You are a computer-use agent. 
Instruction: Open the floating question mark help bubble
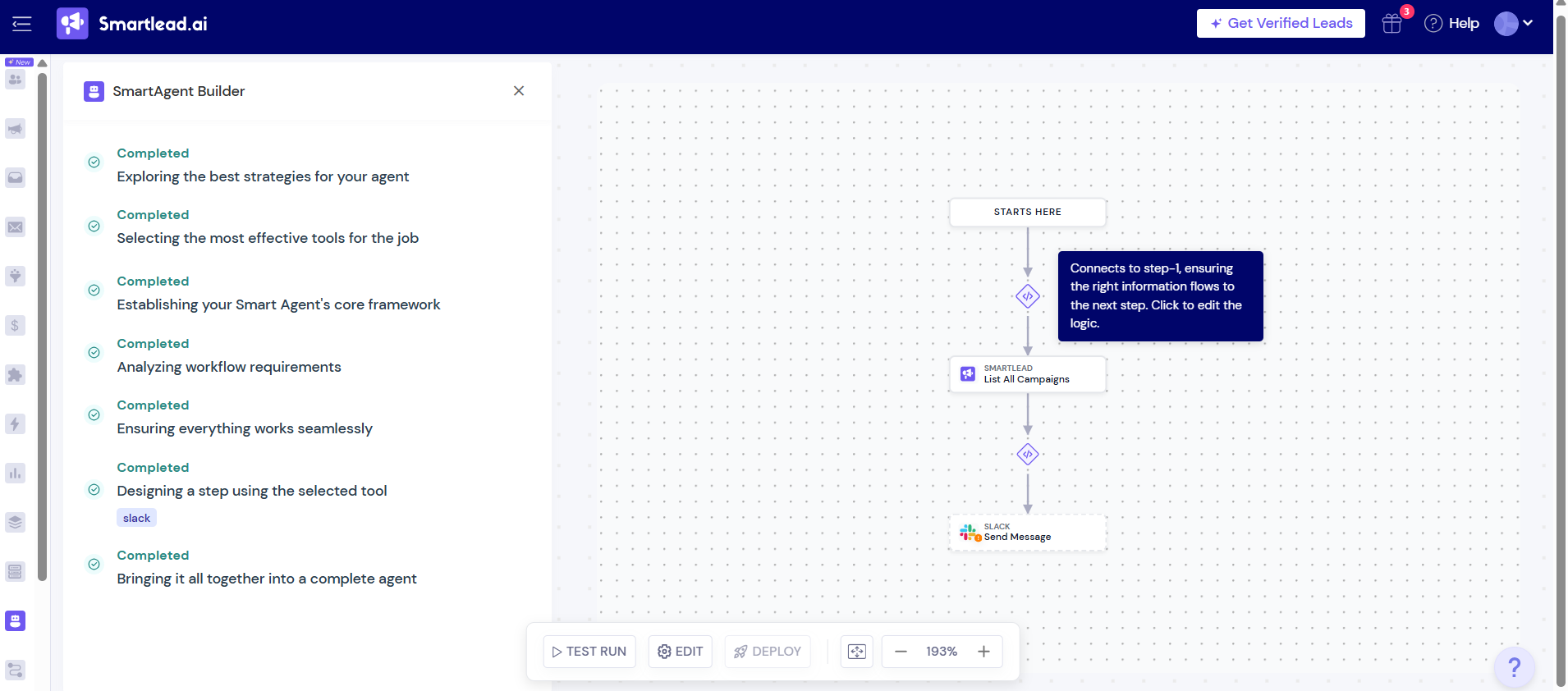pyautogui.click(x=1515, y=668)
